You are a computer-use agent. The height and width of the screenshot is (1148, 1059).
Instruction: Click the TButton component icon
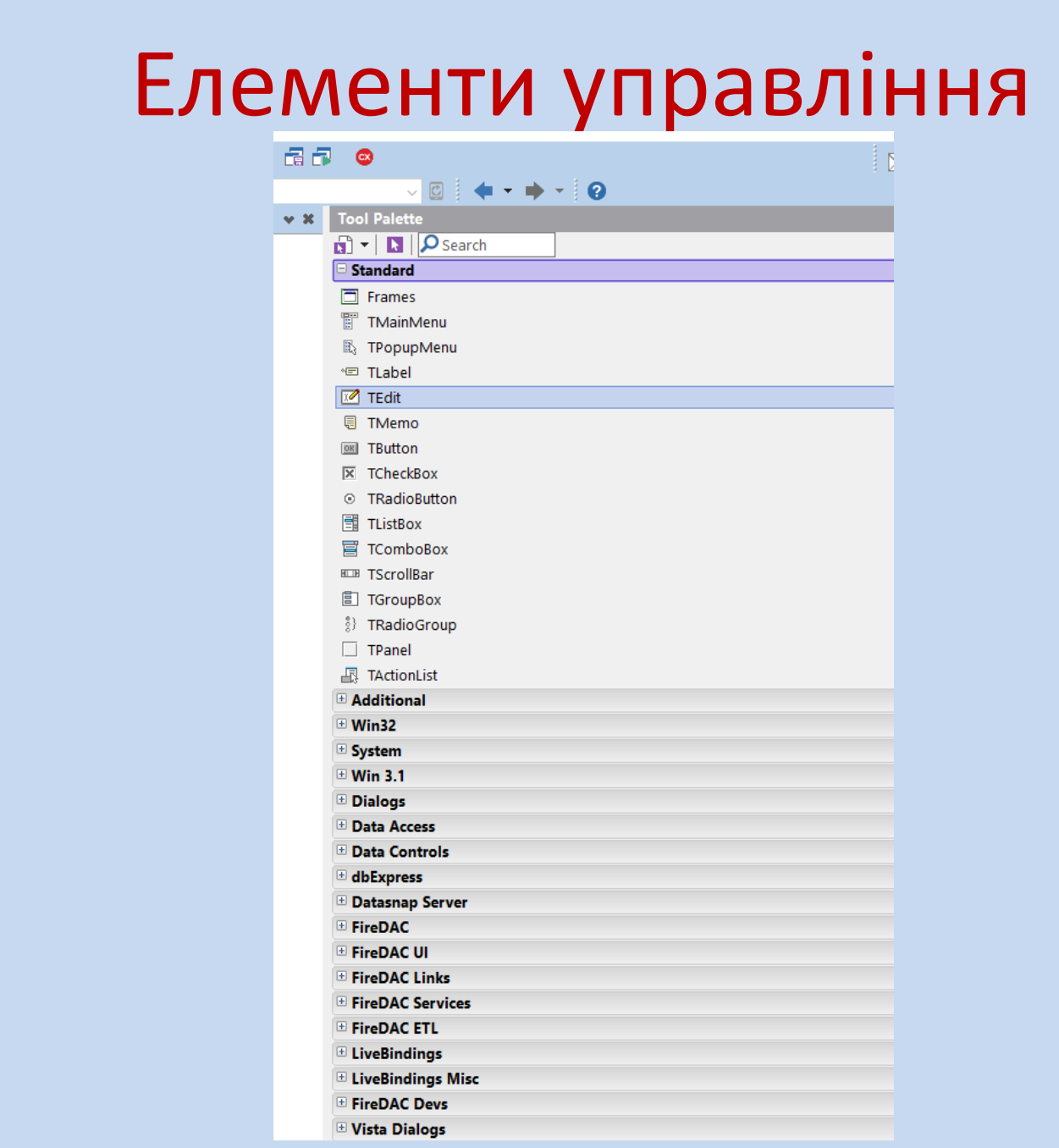(x=350, y=449)
